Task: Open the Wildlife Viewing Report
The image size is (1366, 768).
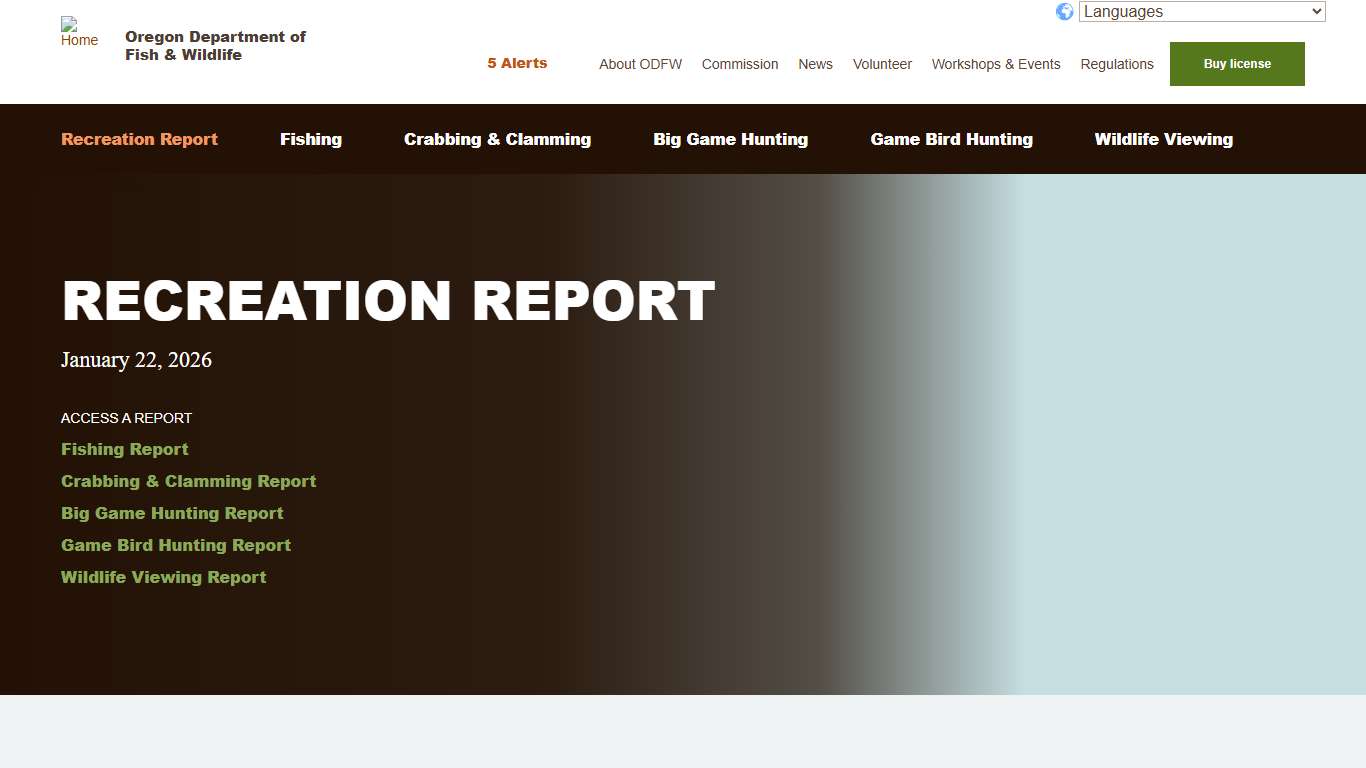Action: tap(163, 577)
